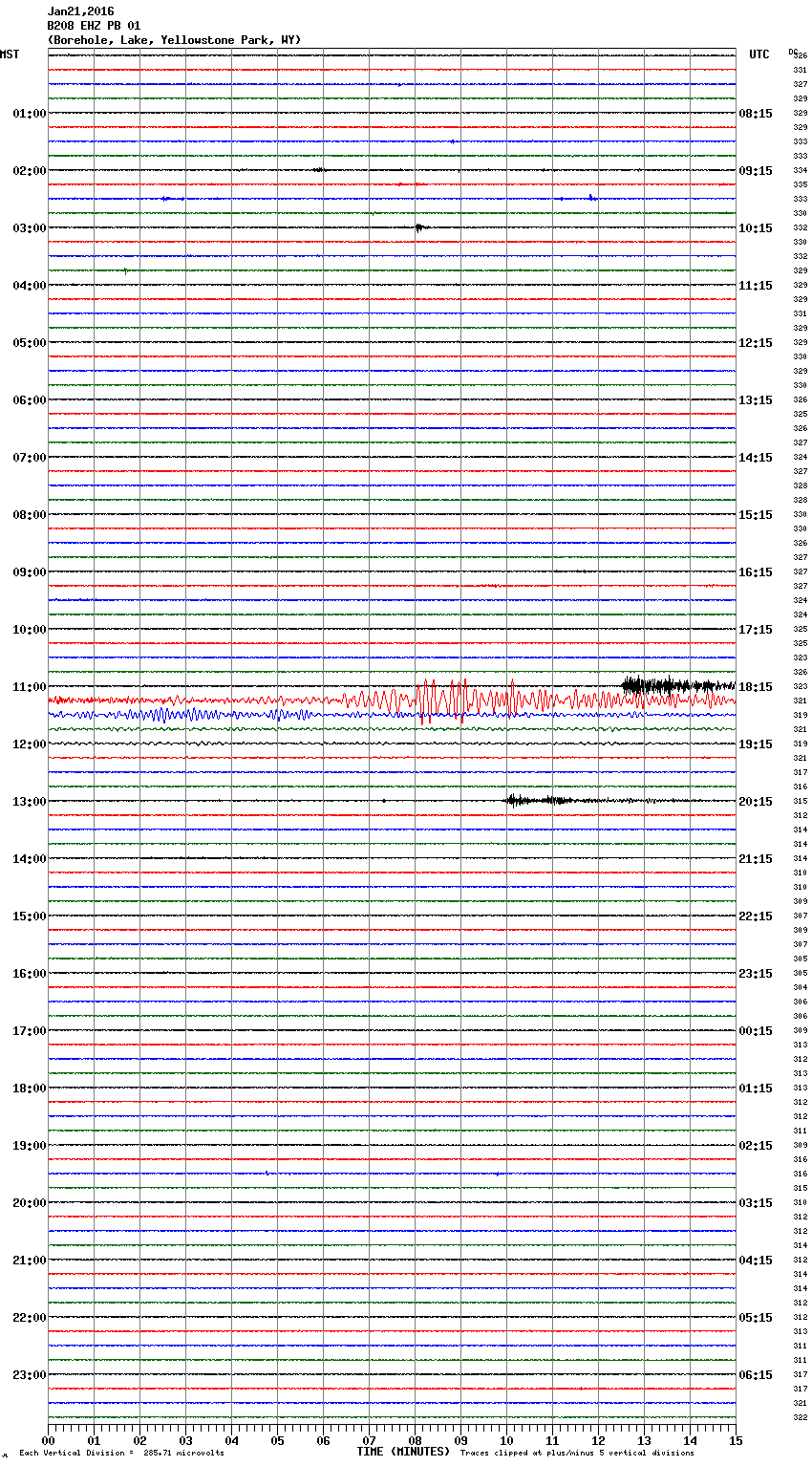Click the 06:15 UTC time label
The width and height of the screenshot is (812, 1466).
coord(756,1375)
